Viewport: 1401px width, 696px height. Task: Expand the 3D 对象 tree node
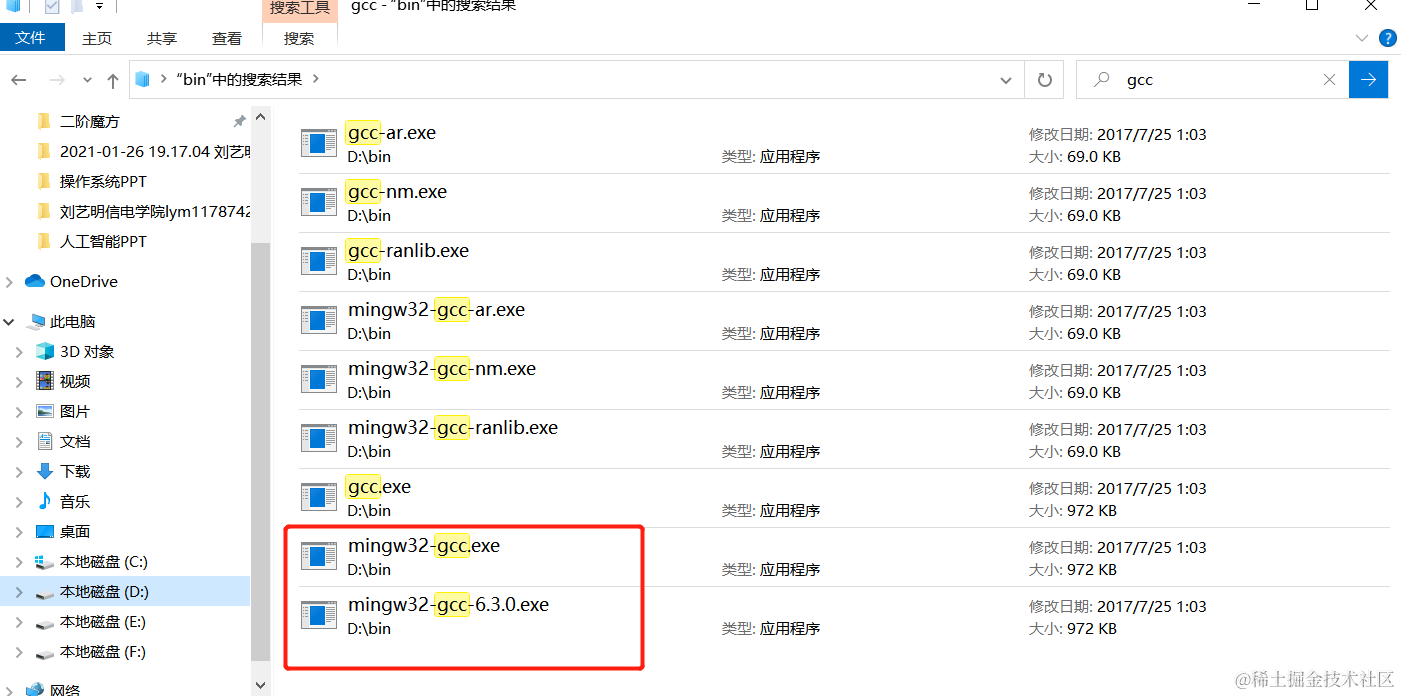coord(19,352)
